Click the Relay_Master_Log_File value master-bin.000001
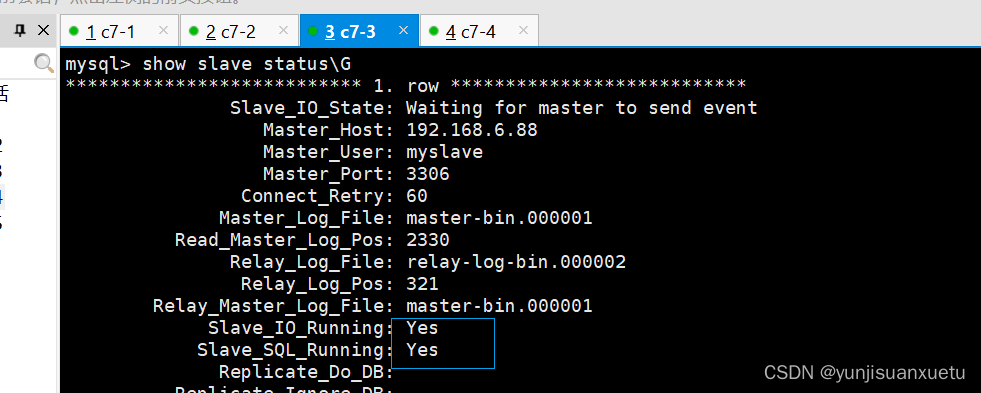The image size is (981, 393). (499, 305)
